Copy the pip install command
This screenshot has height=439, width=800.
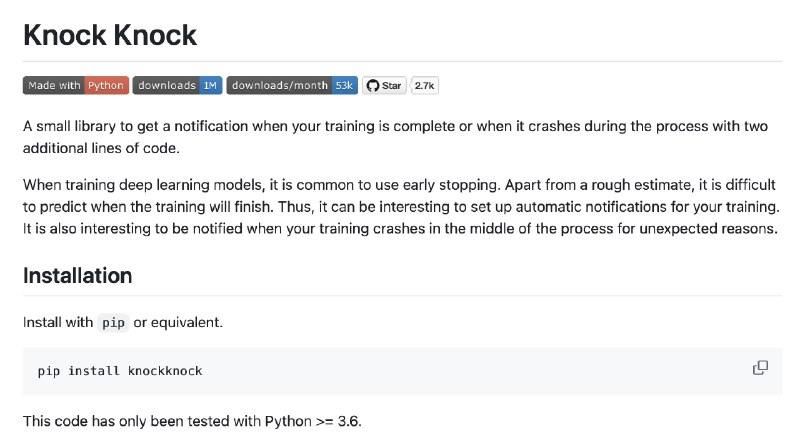point(760,368)
